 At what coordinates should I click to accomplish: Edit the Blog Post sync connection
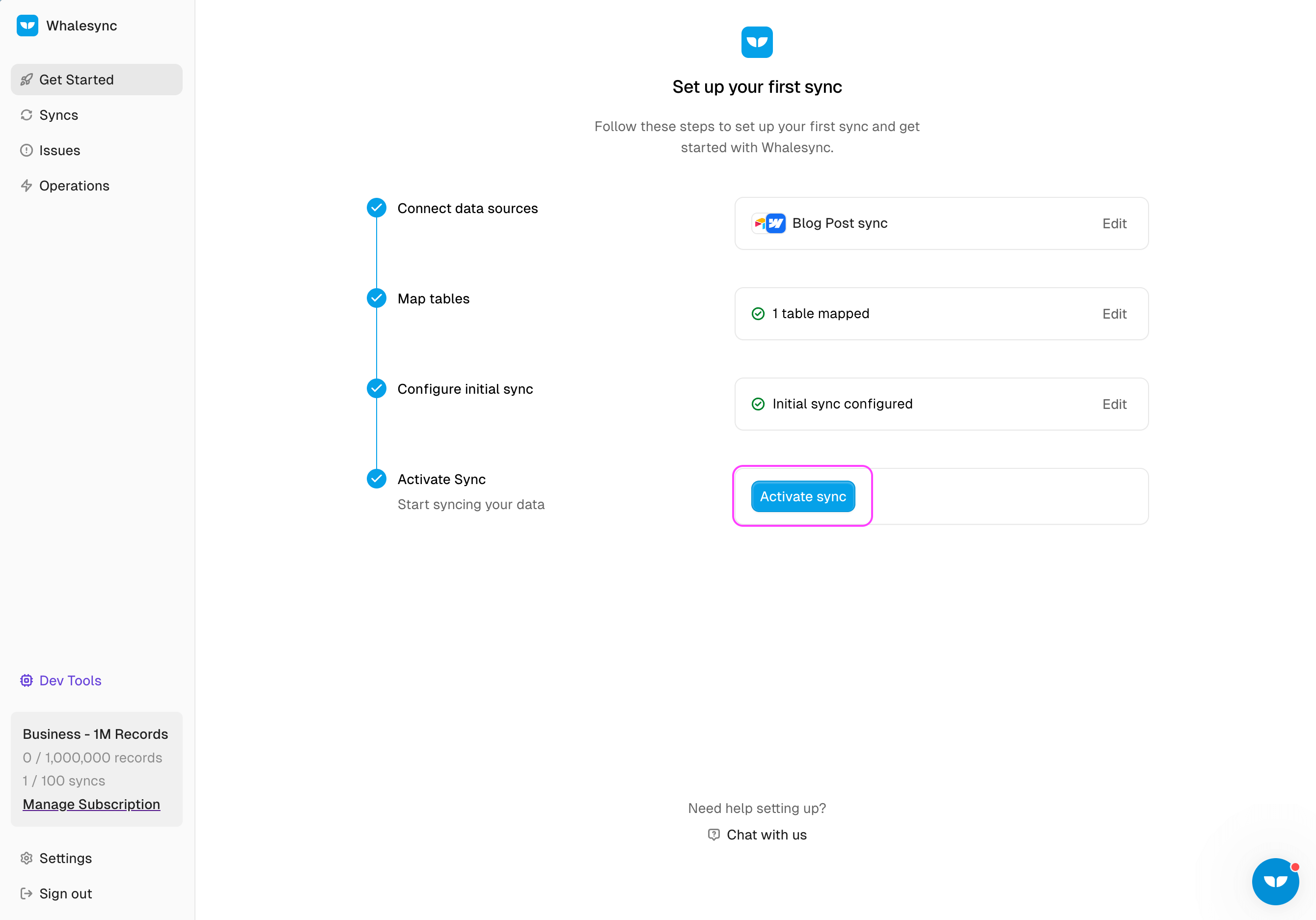point(1114,223)
